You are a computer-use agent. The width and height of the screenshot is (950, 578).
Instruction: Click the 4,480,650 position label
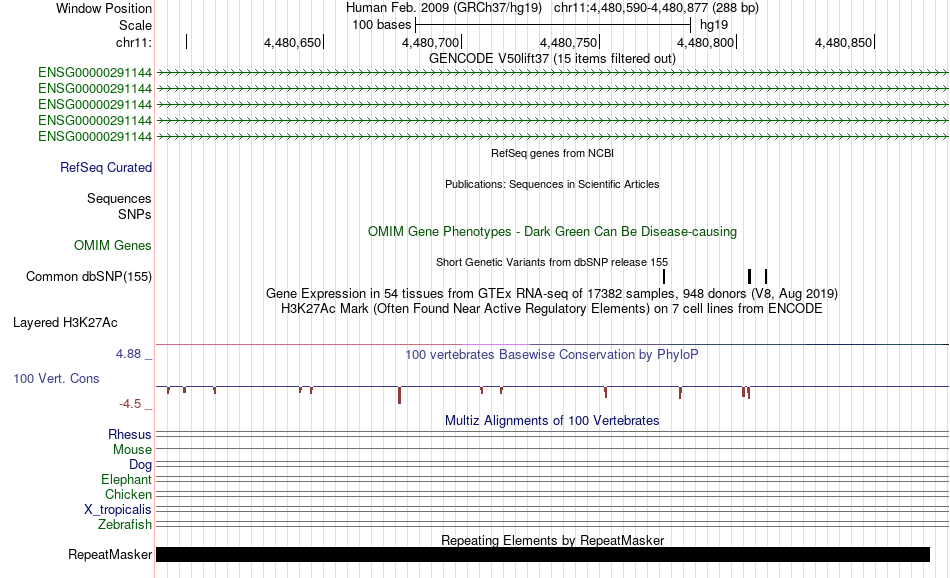click(292, 42)
